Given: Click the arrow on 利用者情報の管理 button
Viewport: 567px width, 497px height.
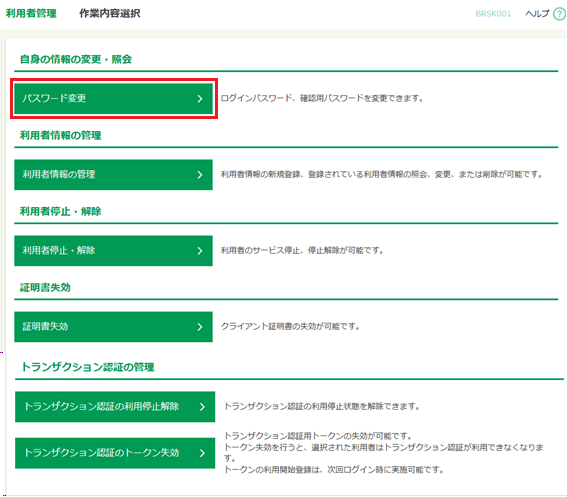Looking at the screenshot, I should [200, 175].
